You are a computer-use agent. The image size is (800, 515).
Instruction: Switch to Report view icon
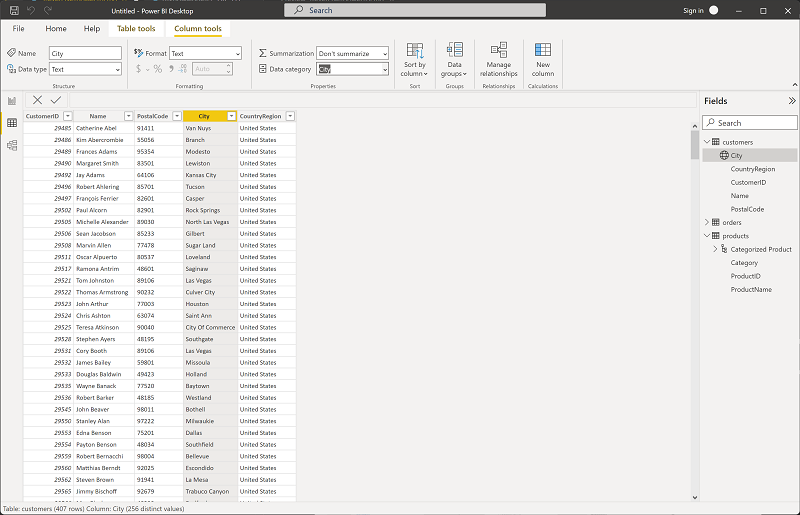tap(12, 101)
